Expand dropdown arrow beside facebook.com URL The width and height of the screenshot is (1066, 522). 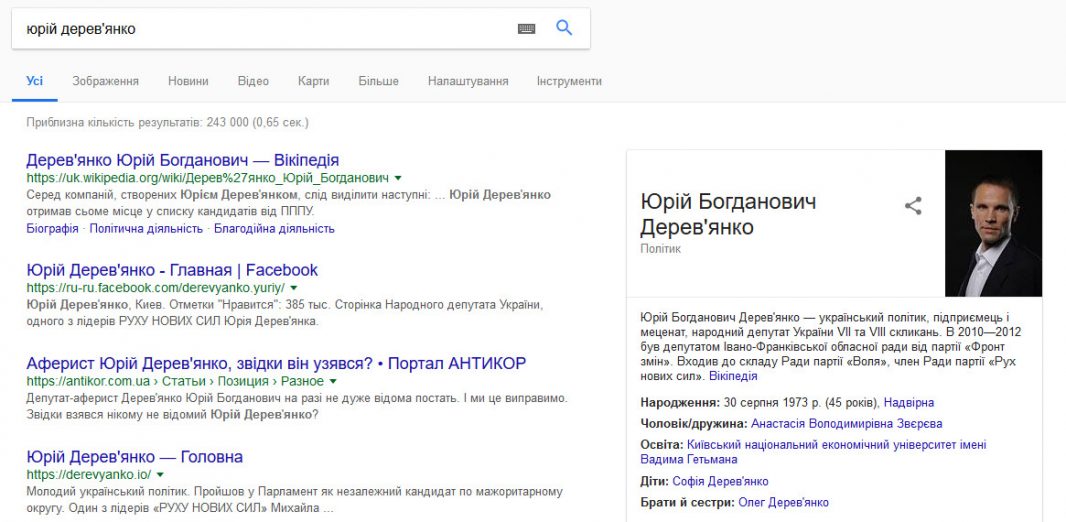click(294, 288)
